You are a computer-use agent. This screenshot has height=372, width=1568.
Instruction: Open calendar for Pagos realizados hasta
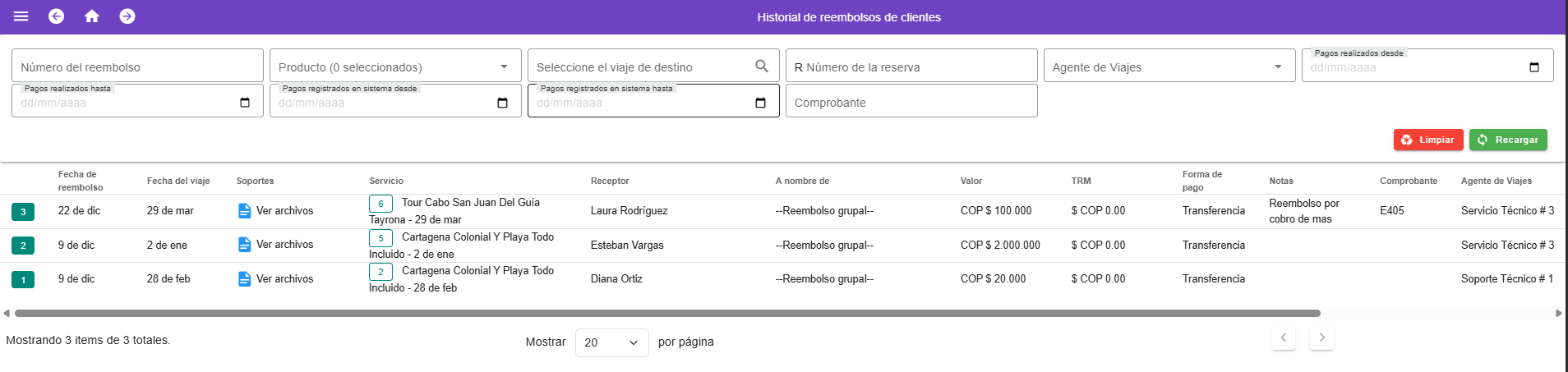point(244,103)
